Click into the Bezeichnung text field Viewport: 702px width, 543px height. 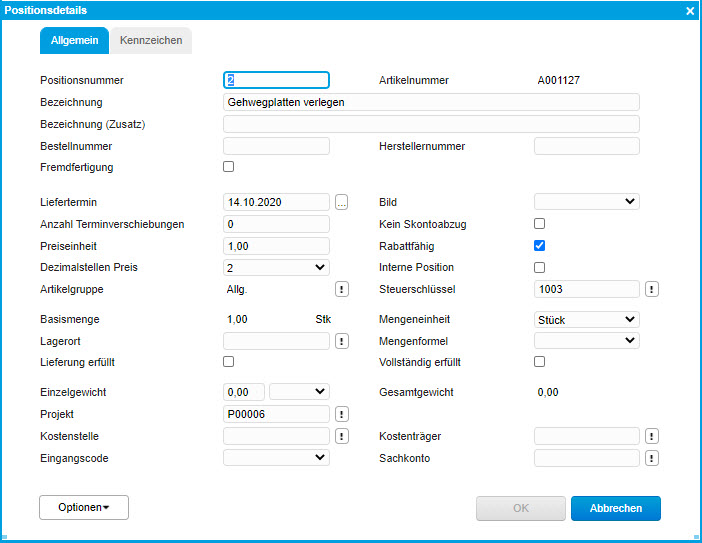tap(430, 102)
